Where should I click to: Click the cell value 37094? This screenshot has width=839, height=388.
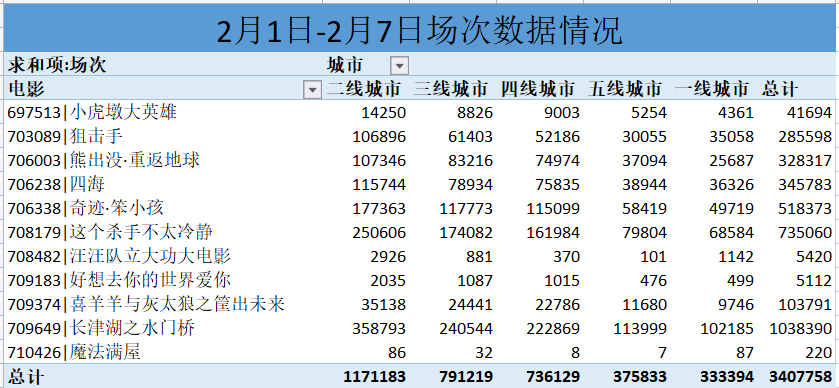tap(645, 161)
